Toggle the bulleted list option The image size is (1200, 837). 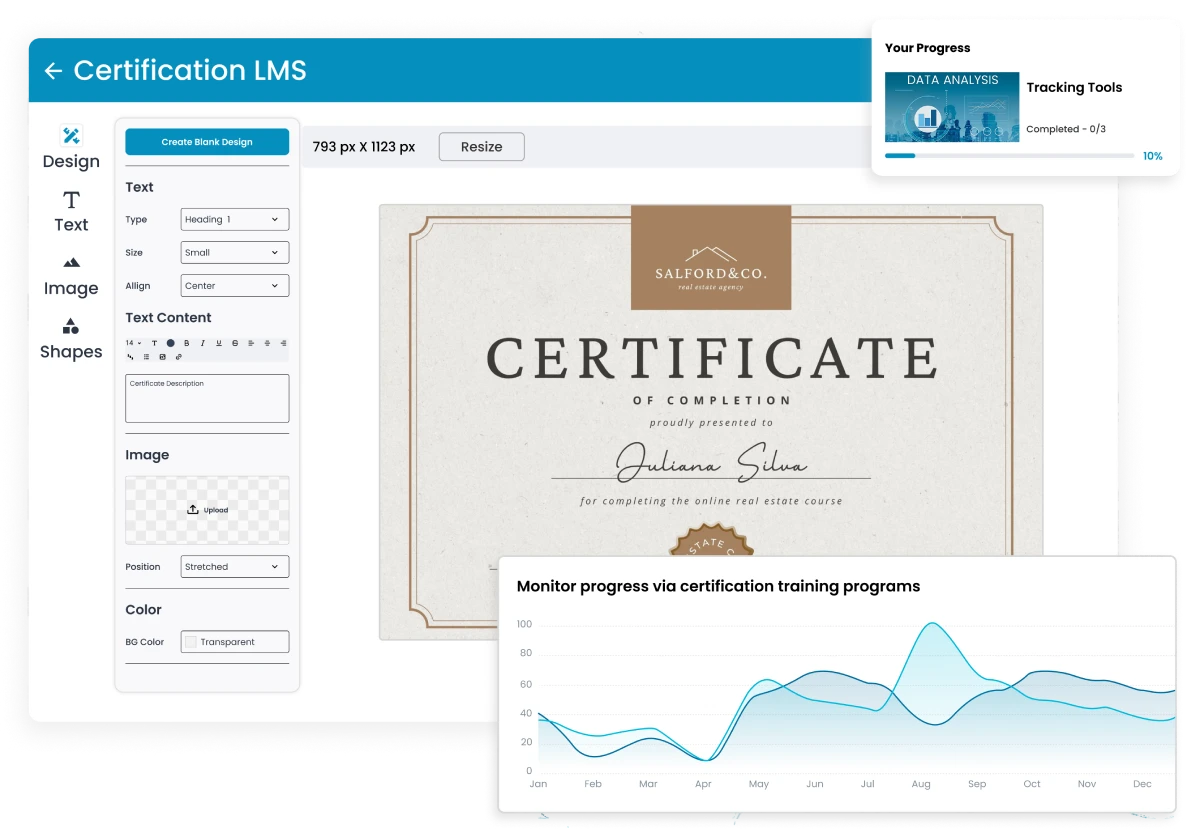click(147, 357)
